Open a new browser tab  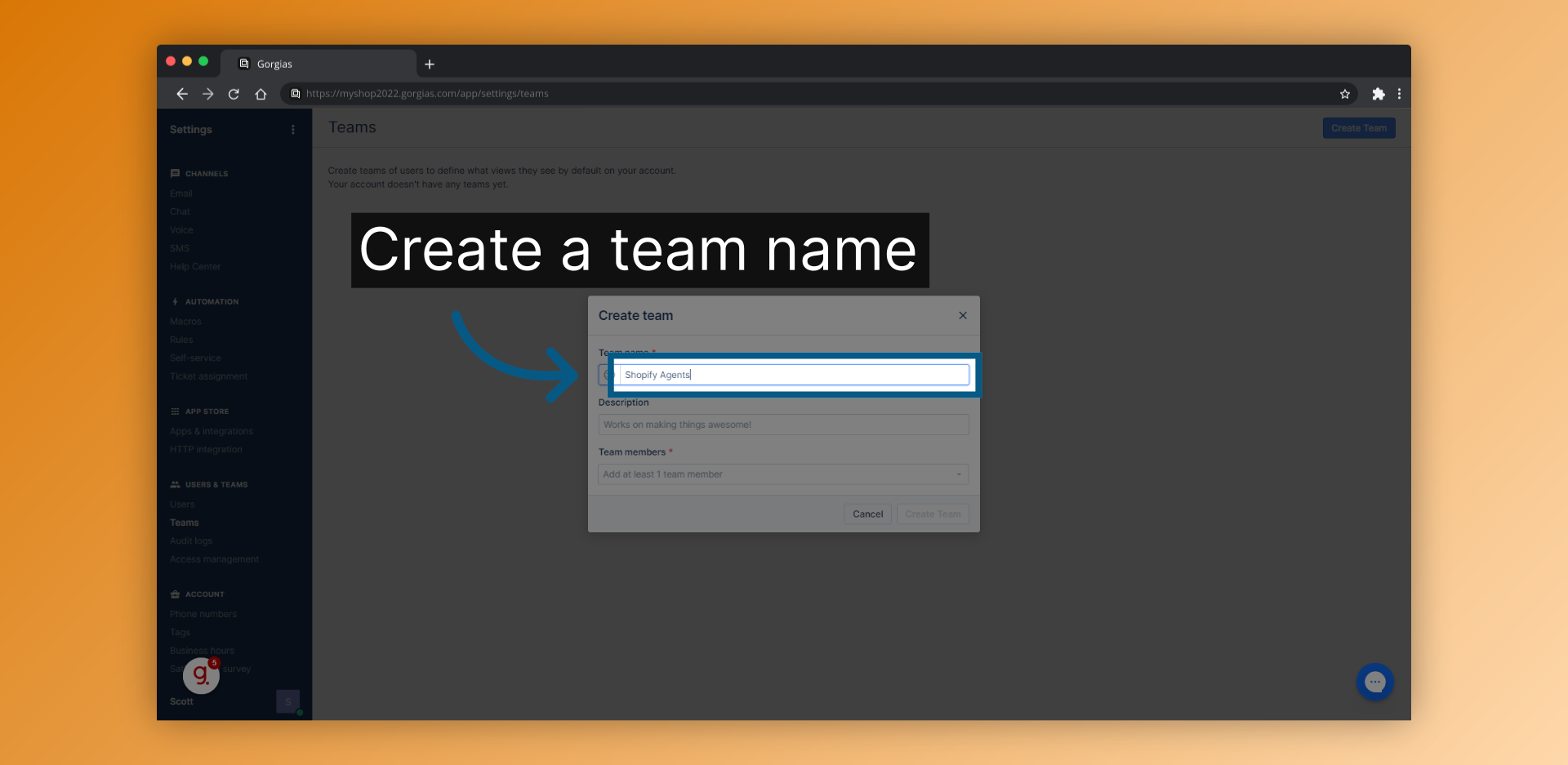coord(430,64)
